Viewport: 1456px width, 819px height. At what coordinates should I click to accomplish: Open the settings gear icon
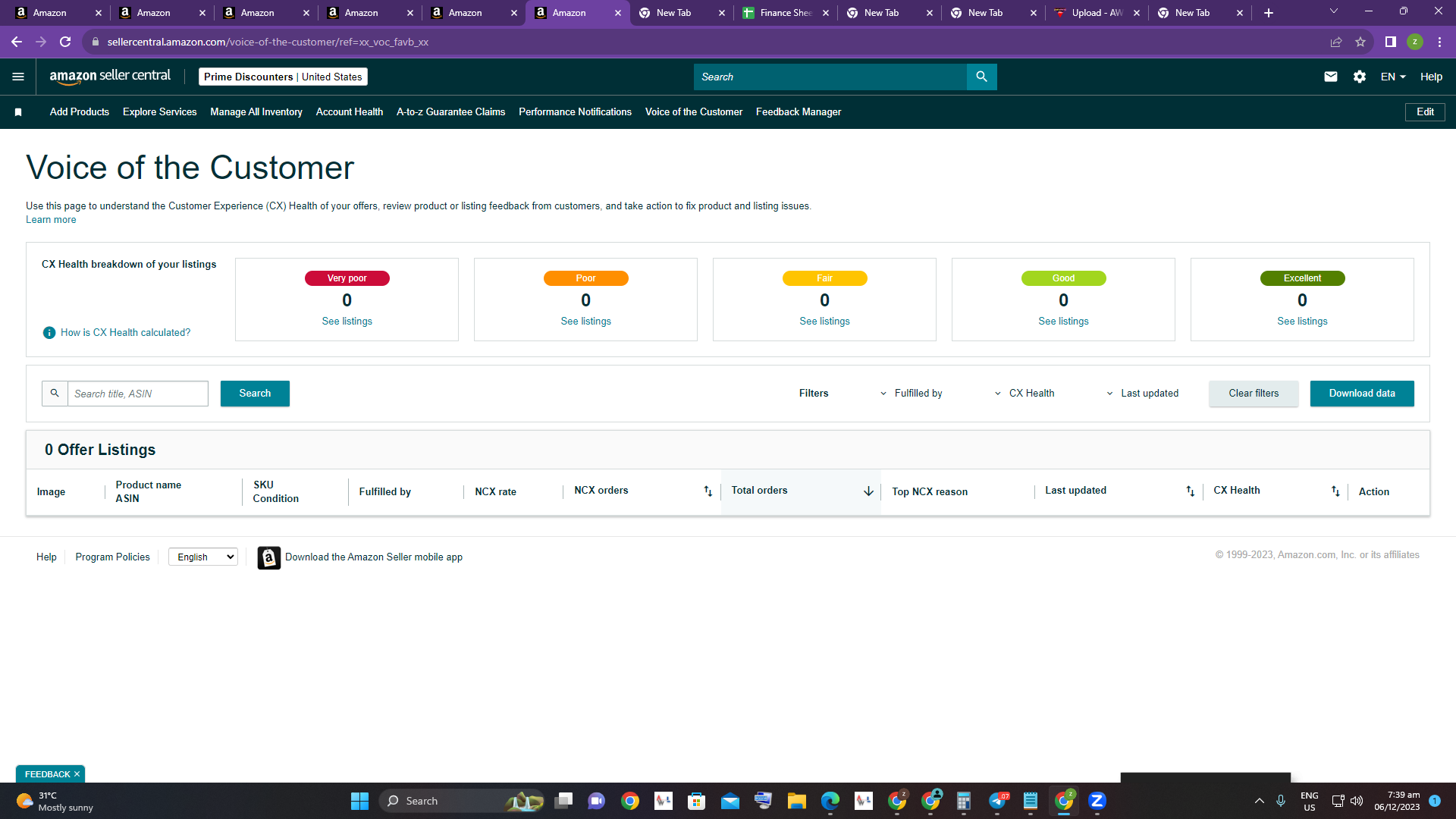(1360, 77)
